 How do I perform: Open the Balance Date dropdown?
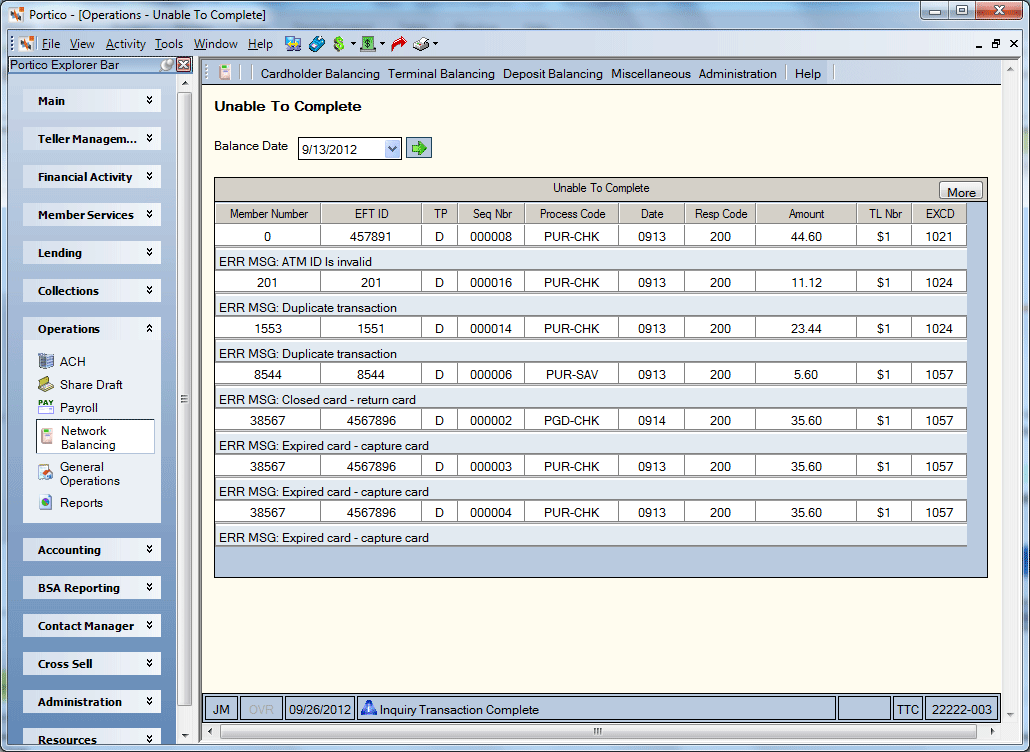(392, 148)
